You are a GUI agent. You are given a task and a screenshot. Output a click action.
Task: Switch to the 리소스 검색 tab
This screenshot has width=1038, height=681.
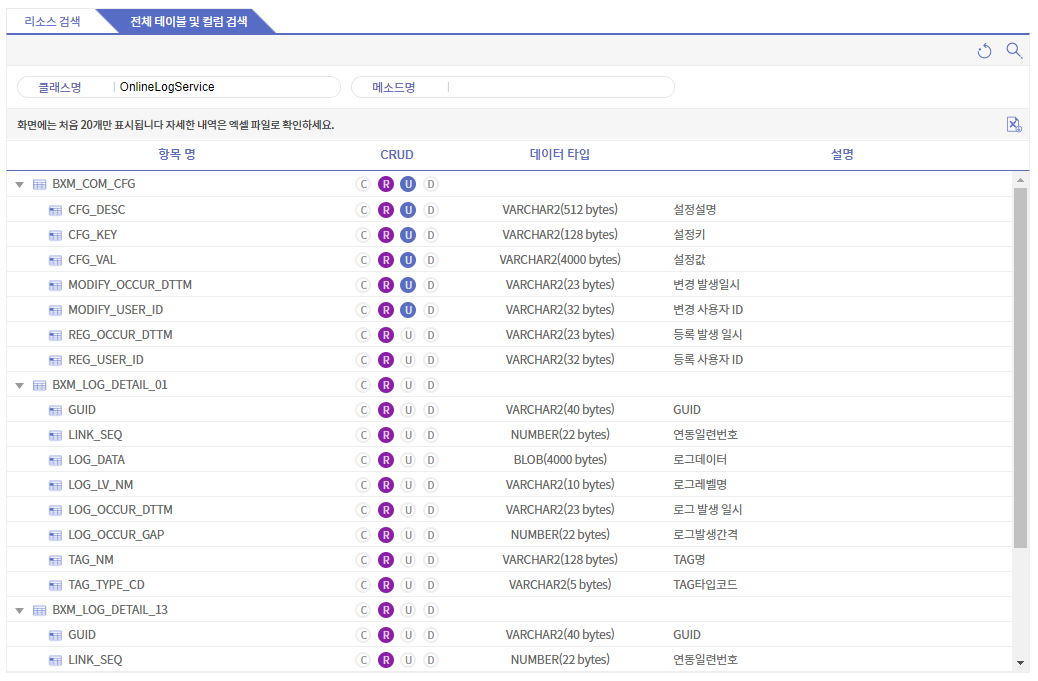[x=52, y=21]
